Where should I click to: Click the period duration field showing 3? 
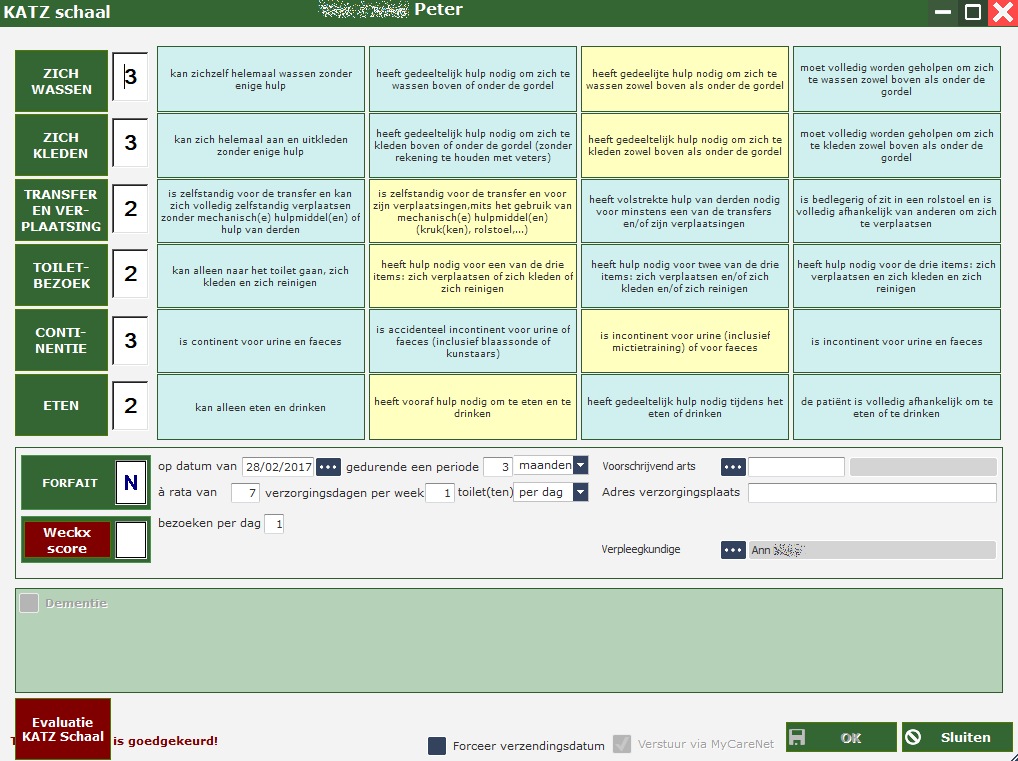498,467
